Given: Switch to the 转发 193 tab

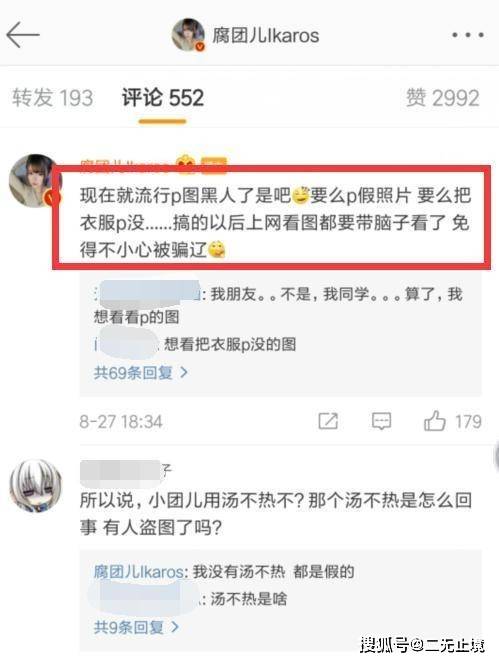Looking at the screenshot, I should pos(52,98).
